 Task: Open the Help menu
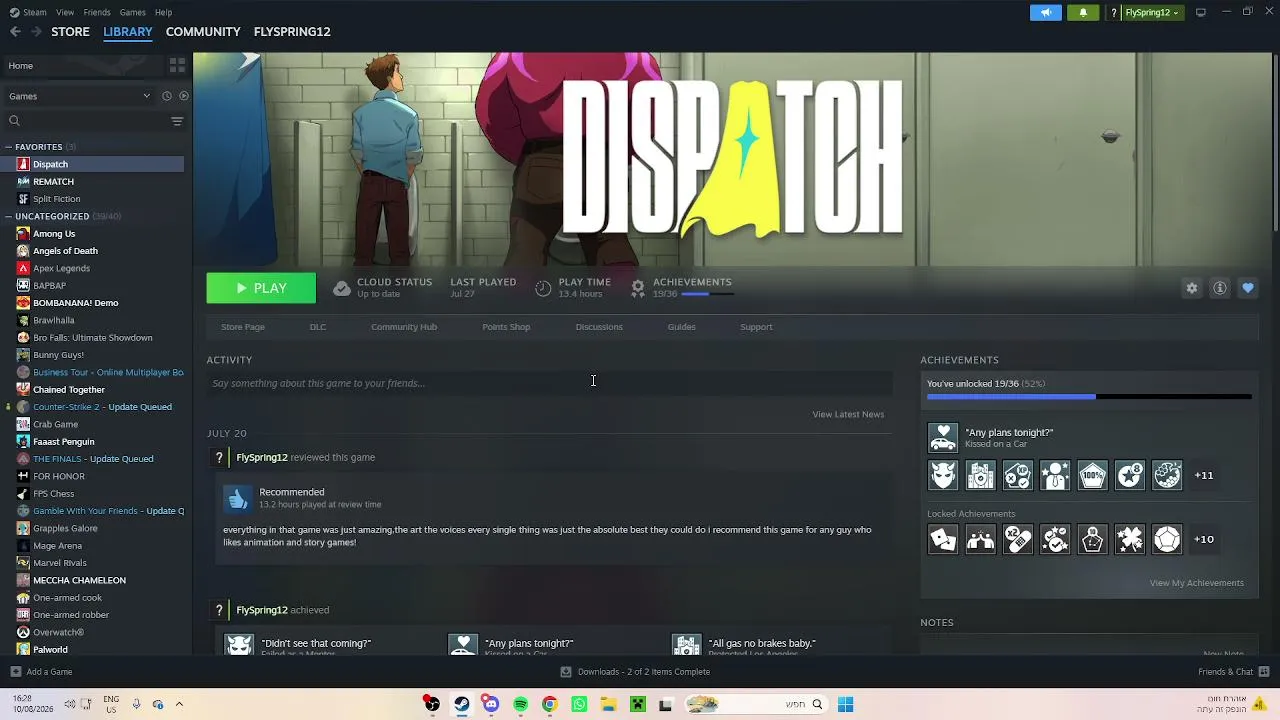tap(163, 12)
